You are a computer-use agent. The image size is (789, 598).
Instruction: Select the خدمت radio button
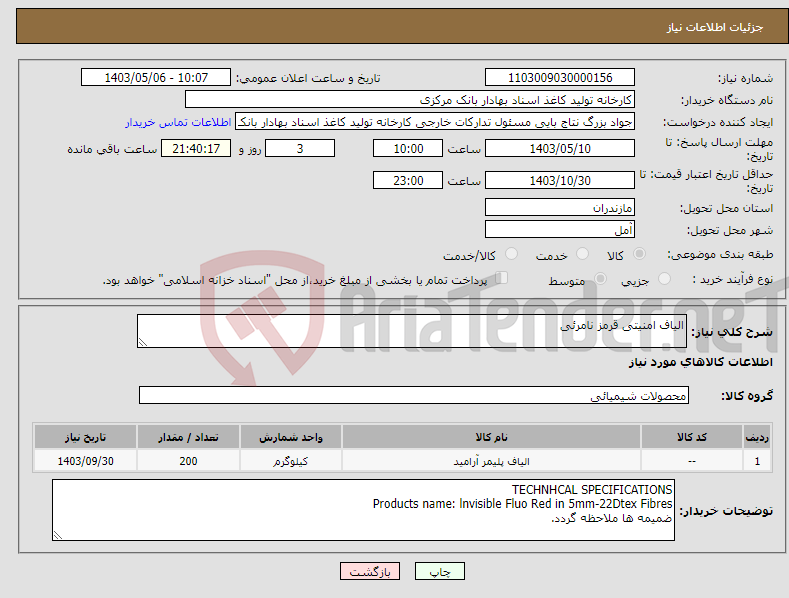pos(582,254)
